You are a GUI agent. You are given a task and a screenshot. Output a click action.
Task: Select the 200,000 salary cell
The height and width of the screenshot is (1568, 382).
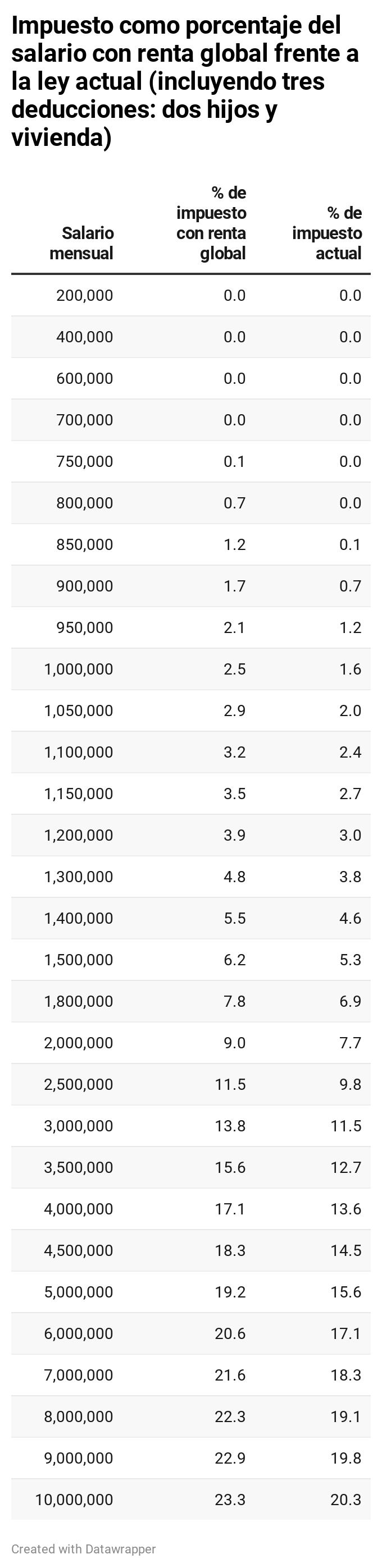click(x=85, y=295)
